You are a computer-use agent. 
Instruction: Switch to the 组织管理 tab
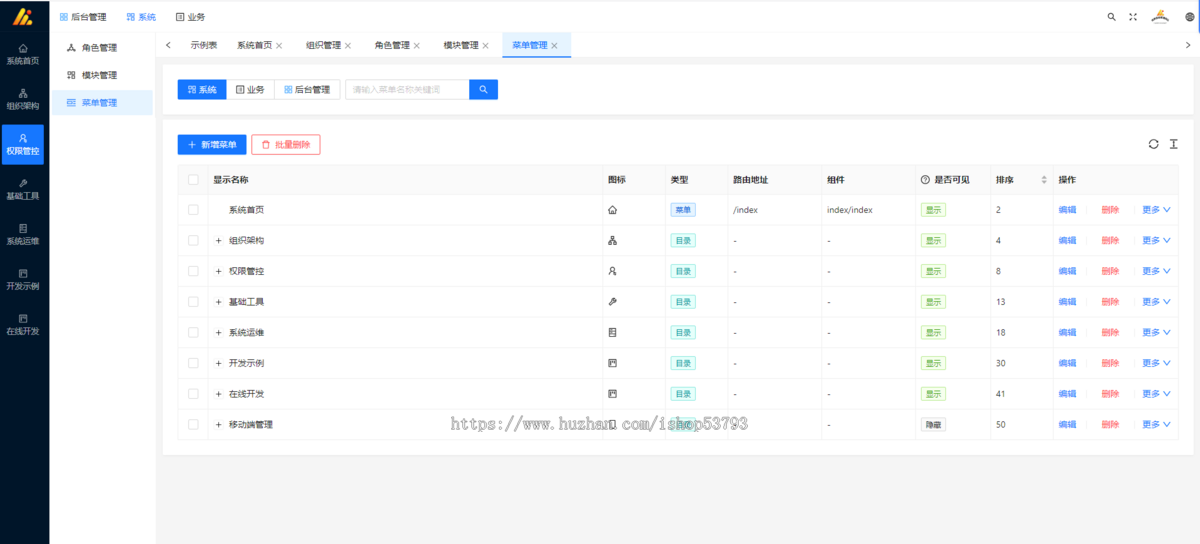coord(323,45)
